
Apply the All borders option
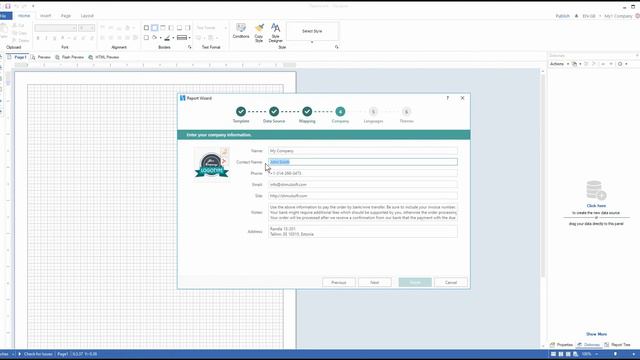pos(146,28)
